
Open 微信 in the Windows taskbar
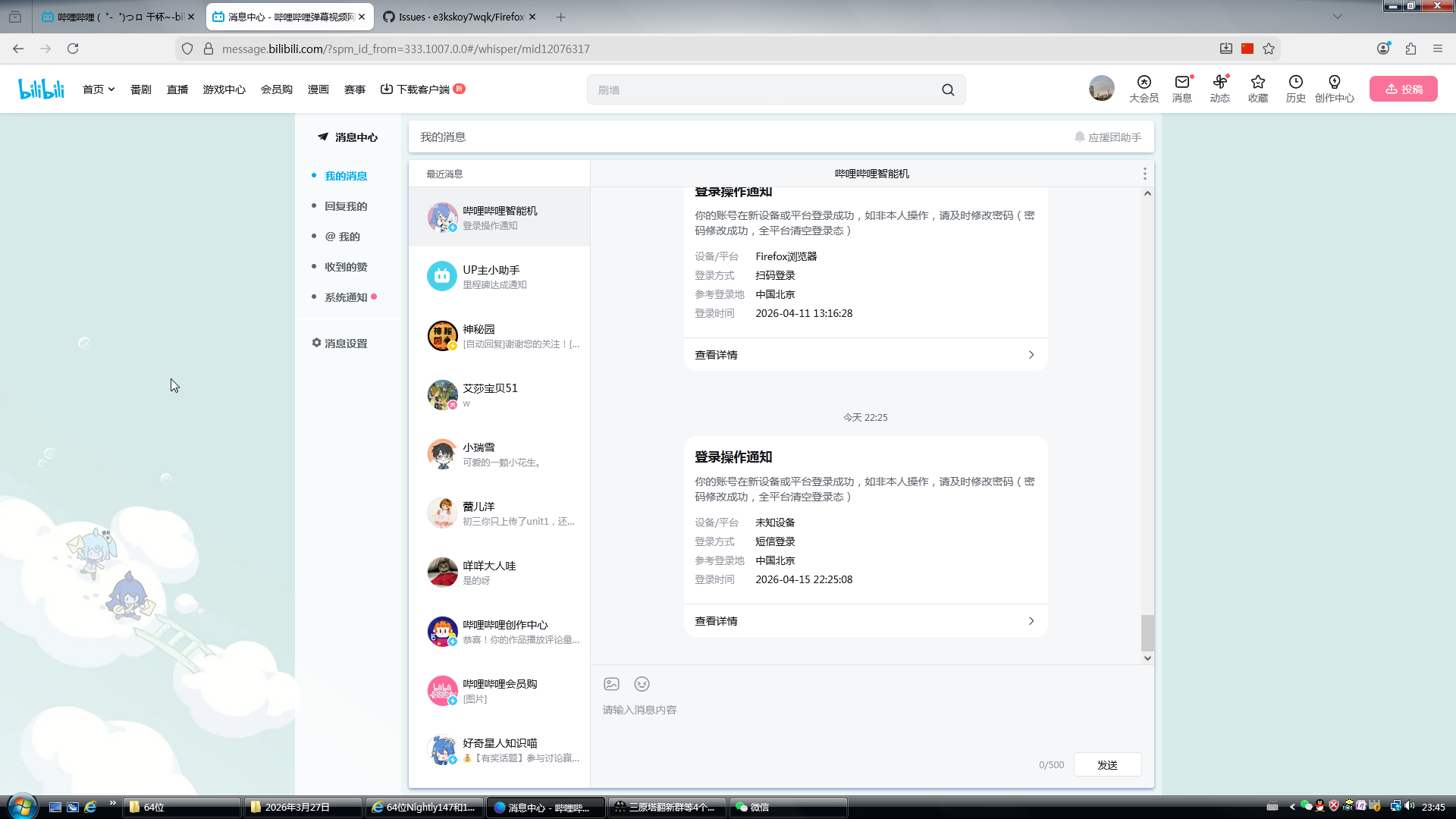787,807
